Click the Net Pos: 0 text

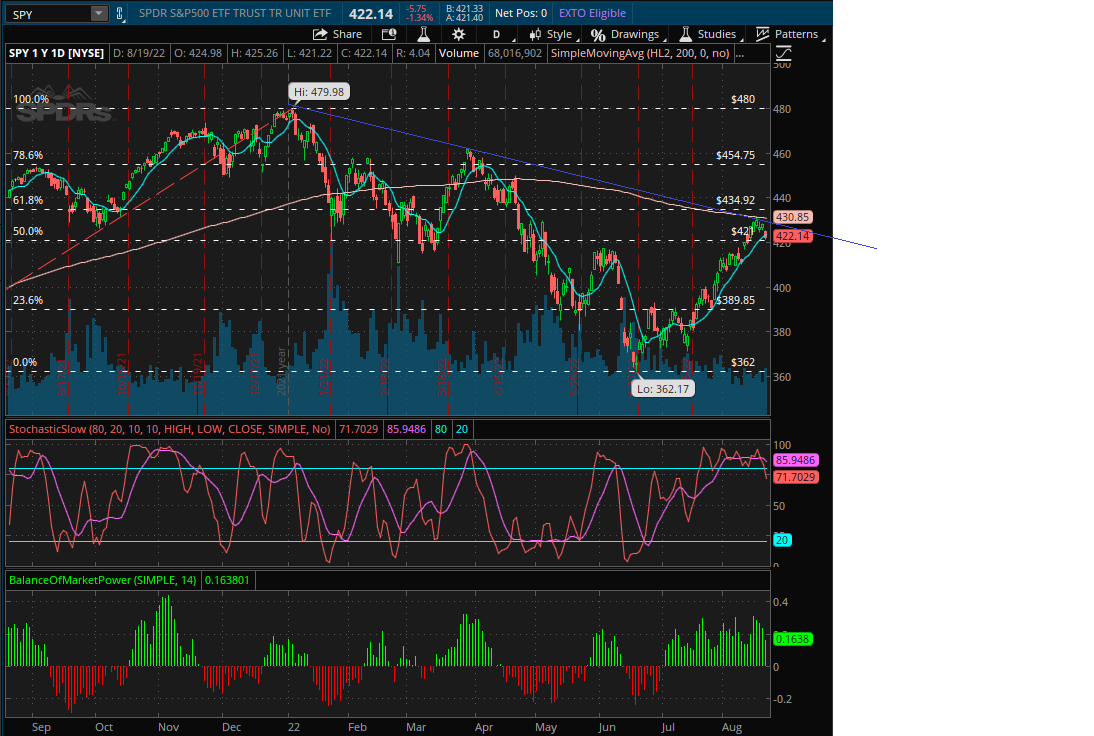tap(521, 13)
